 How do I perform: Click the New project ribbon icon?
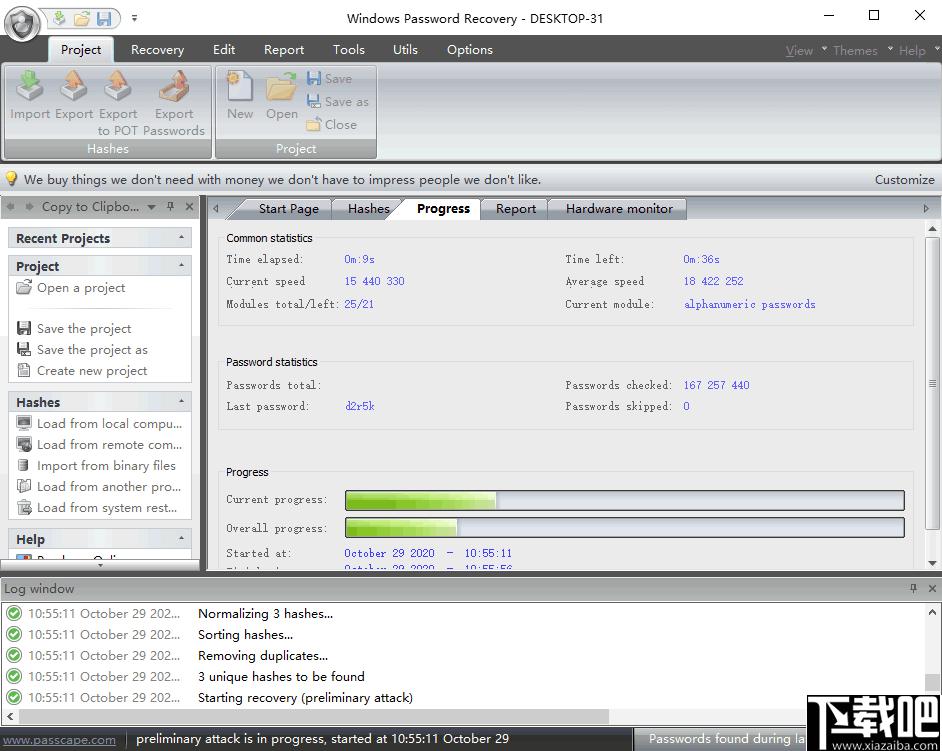[240, 85]
